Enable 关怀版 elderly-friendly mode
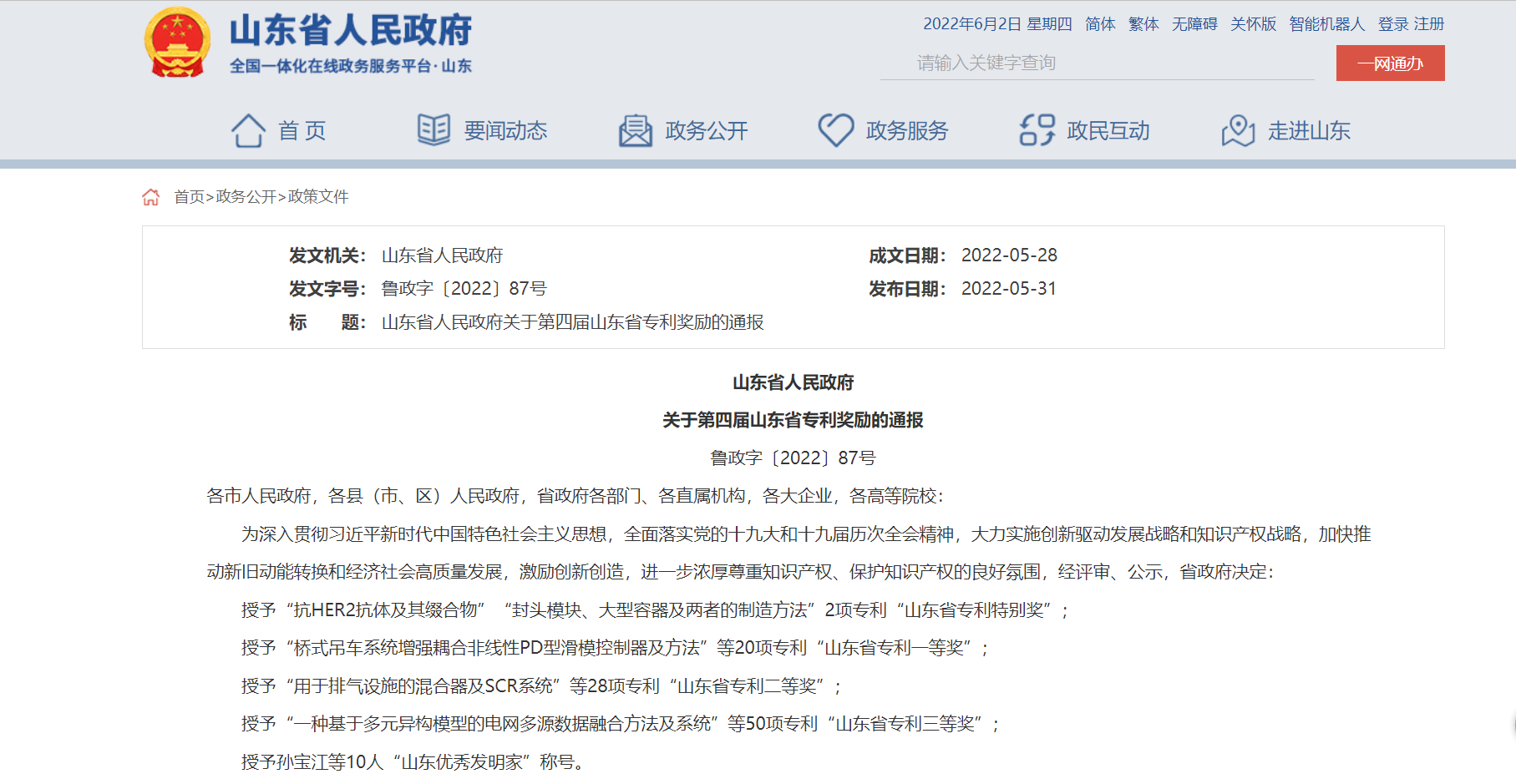This screenshot has height=784, width=1516. click(x=1253, y=24)
